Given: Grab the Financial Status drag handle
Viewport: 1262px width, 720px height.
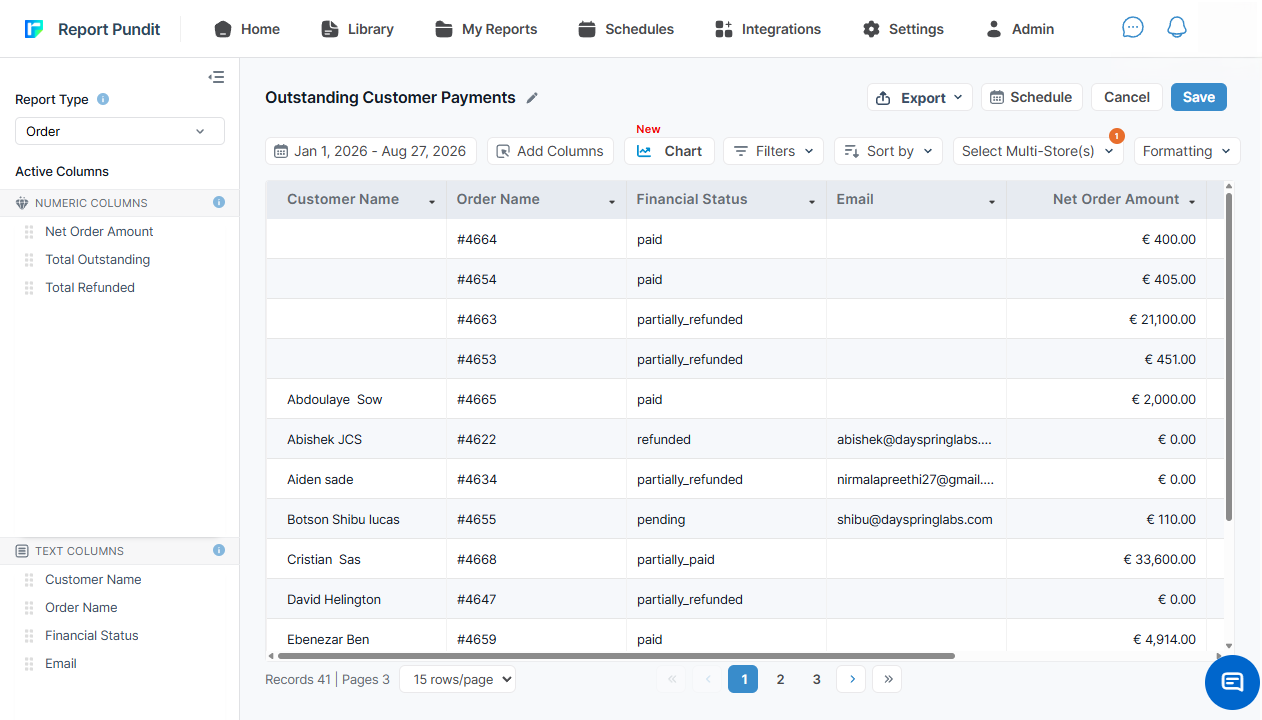Looking at the screenshot, I should tap(30, 635).
